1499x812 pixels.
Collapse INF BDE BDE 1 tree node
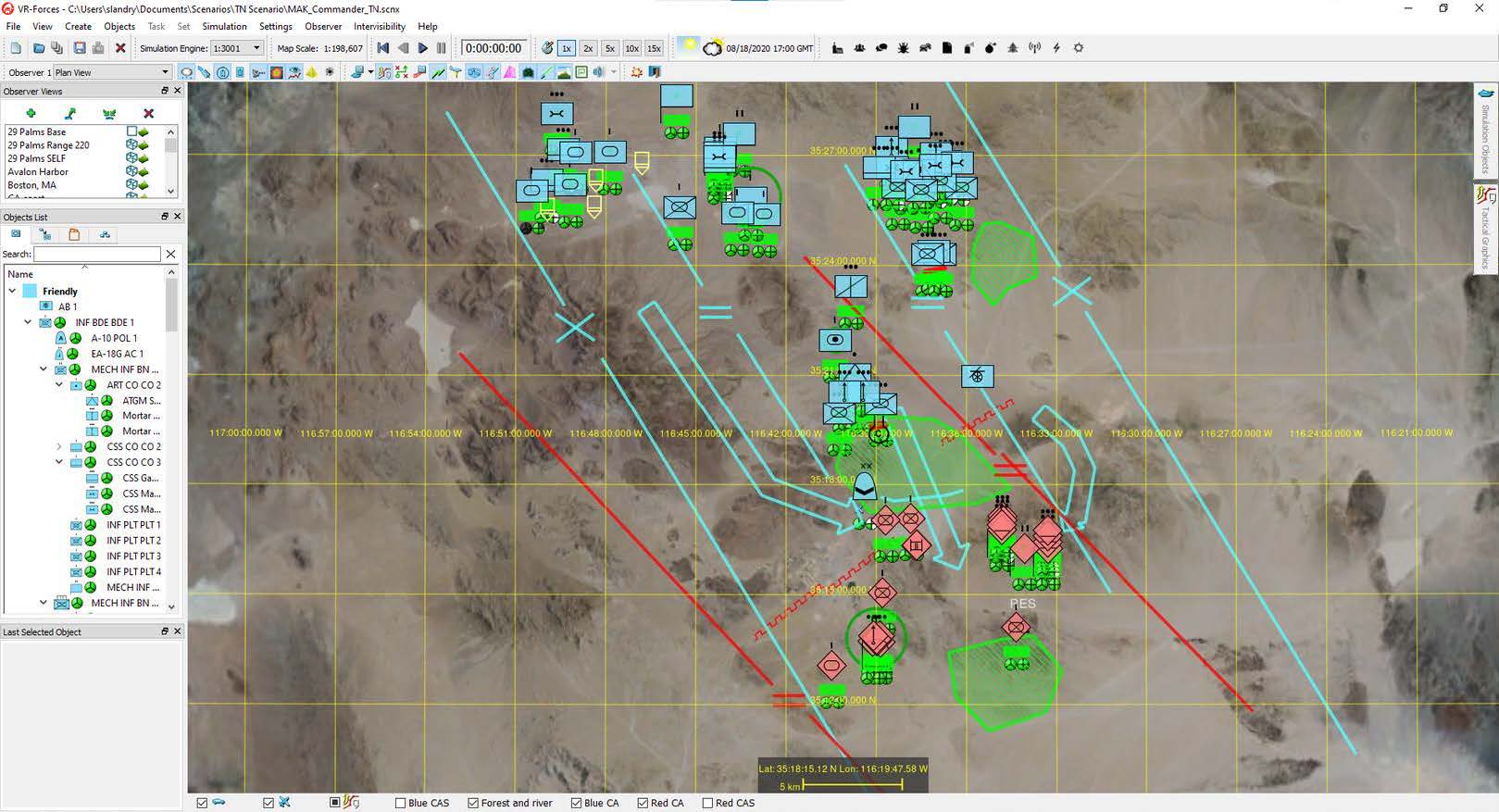[28, 322]
